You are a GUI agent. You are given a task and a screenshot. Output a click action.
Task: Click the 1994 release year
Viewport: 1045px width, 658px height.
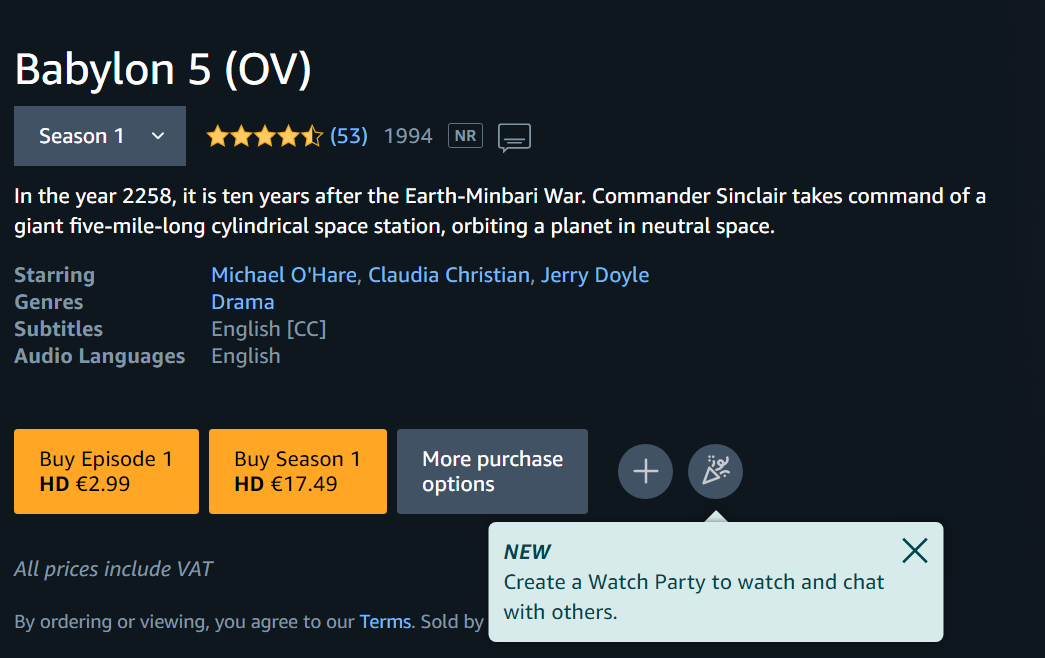[408, 136]
